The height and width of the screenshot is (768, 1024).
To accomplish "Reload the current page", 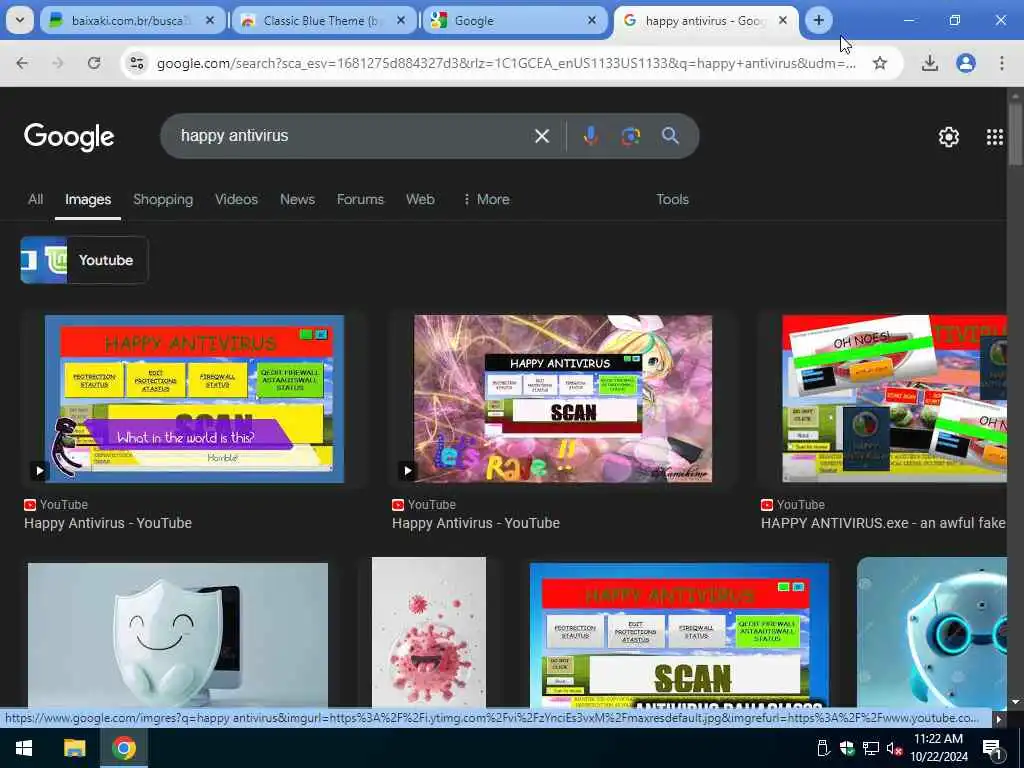I will click(x=94, y=63).
